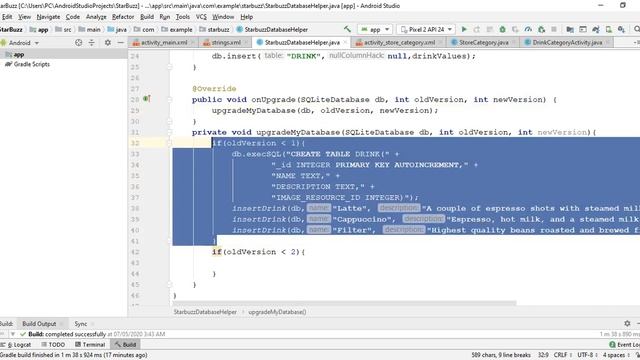Open Build panel settings gear
Image resolution: width=640 pixels, height=360 pixels.
click(627, 323)
